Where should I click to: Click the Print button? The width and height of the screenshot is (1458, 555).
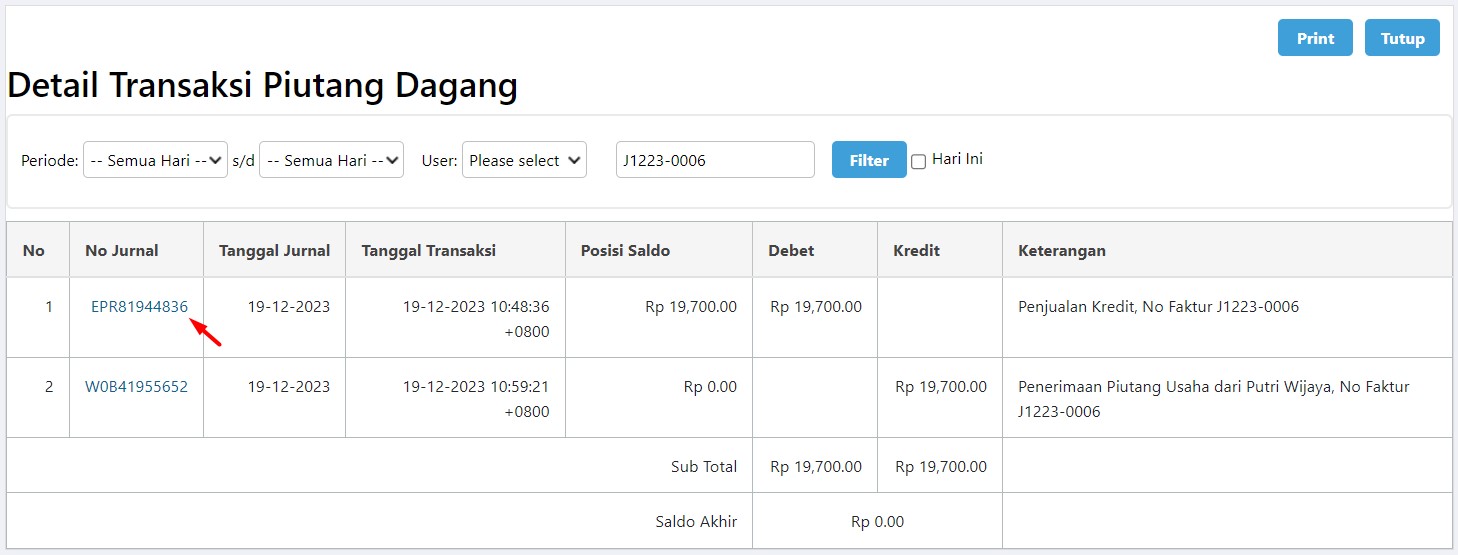click(1315, 38)
